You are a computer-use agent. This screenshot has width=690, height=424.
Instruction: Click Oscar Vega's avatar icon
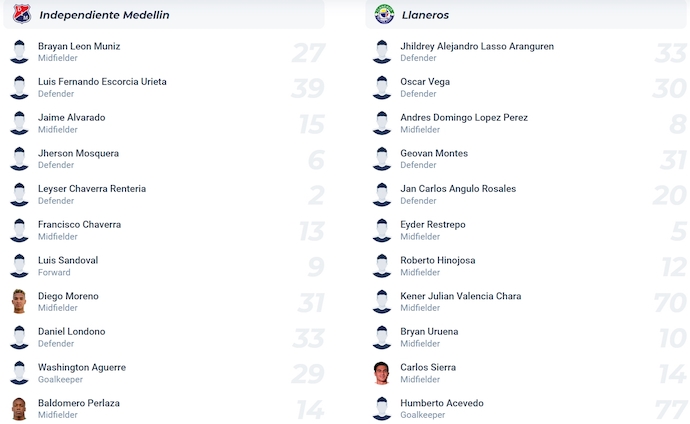pos(381,88)
